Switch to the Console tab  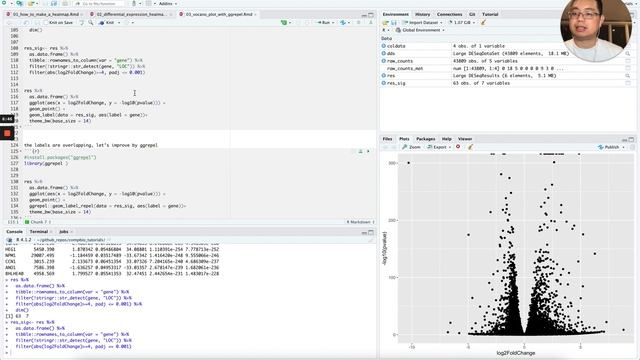[14, 232]
